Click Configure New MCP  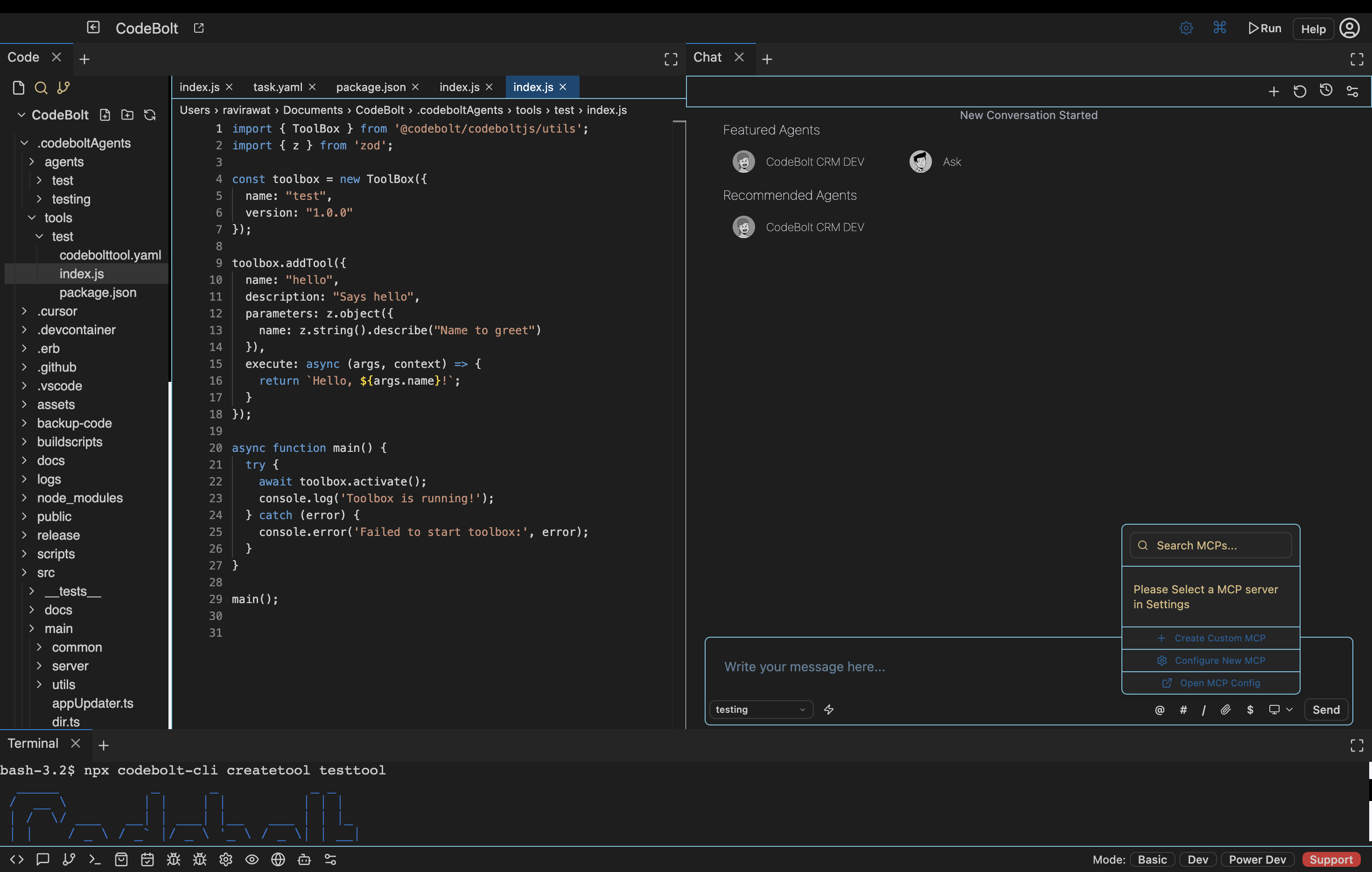[x=1211, y=661]
